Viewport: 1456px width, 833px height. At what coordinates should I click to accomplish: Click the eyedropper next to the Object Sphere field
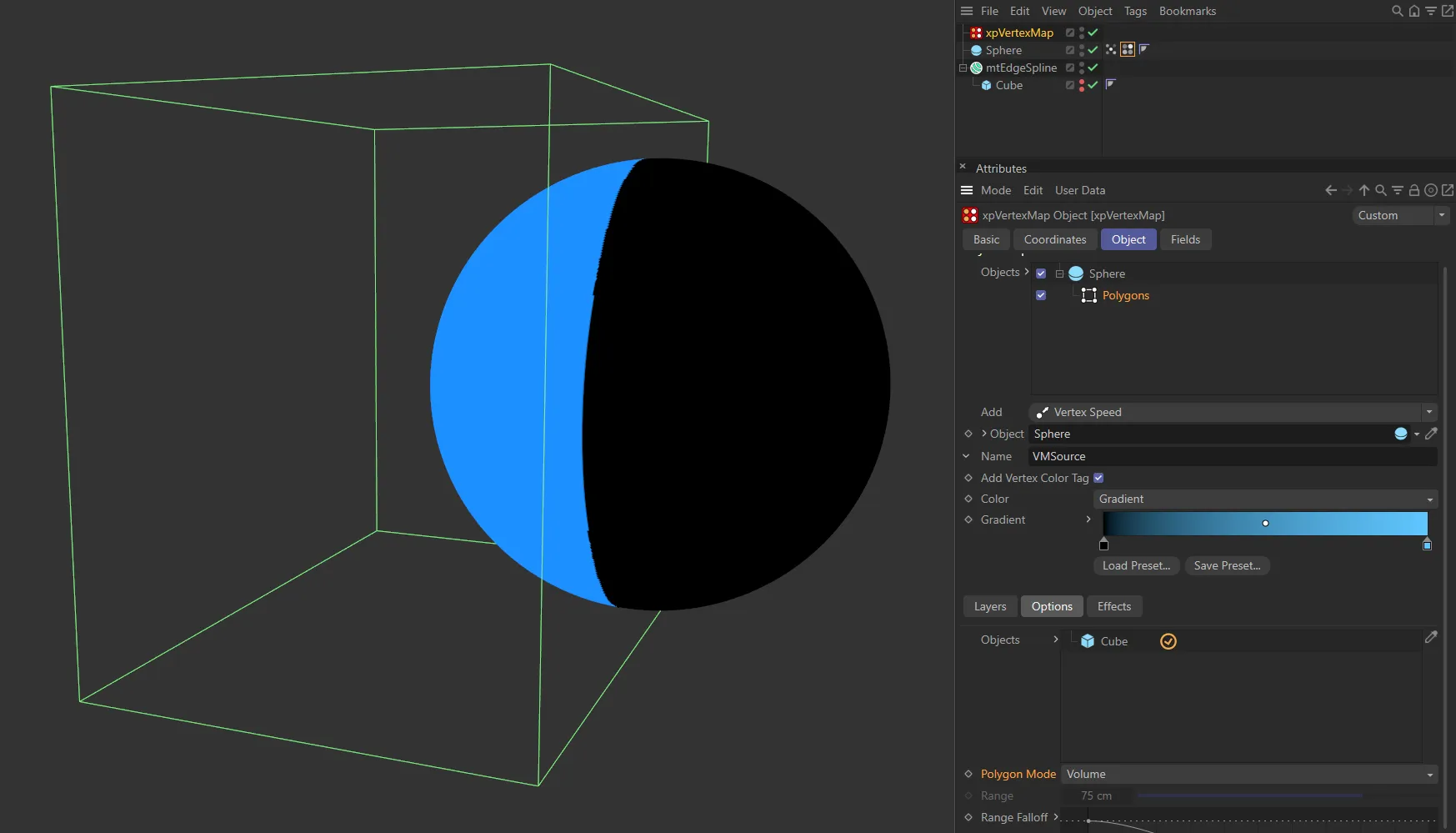pyautogui.click(x=1433, y=434)
